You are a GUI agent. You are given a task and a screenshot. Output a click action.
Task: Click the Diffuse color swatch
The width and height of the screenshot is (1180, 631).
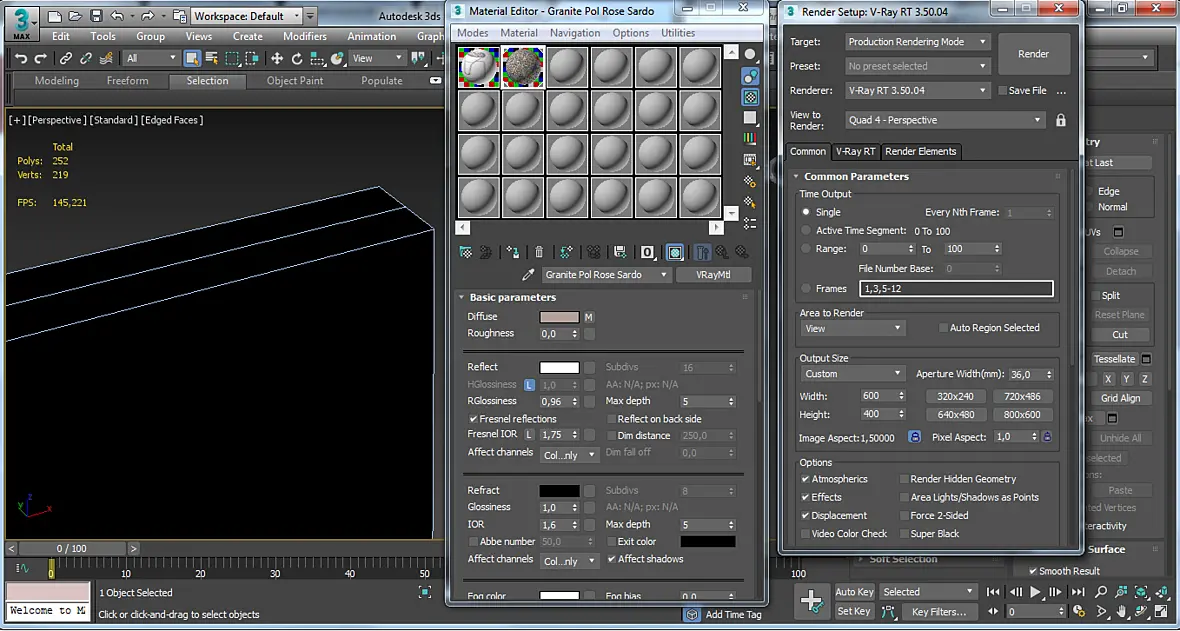point(559,317)
